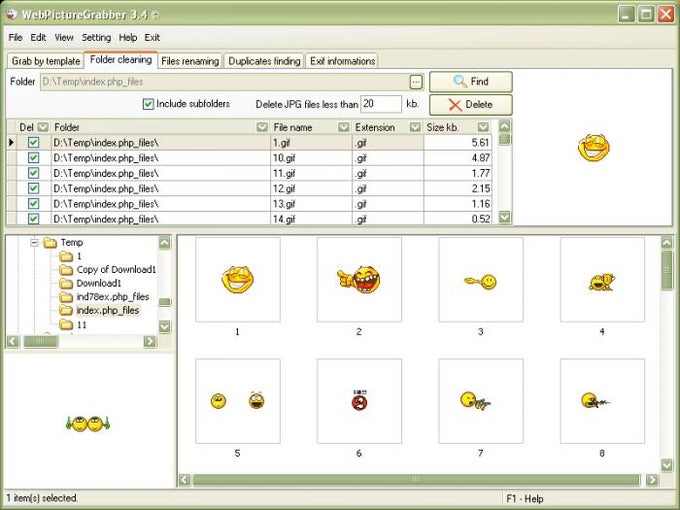This screenshot has height=510, width=680.
Task: Click folder tree scroll right arrow
Action: pyautogui.click(x=150, y=341)
